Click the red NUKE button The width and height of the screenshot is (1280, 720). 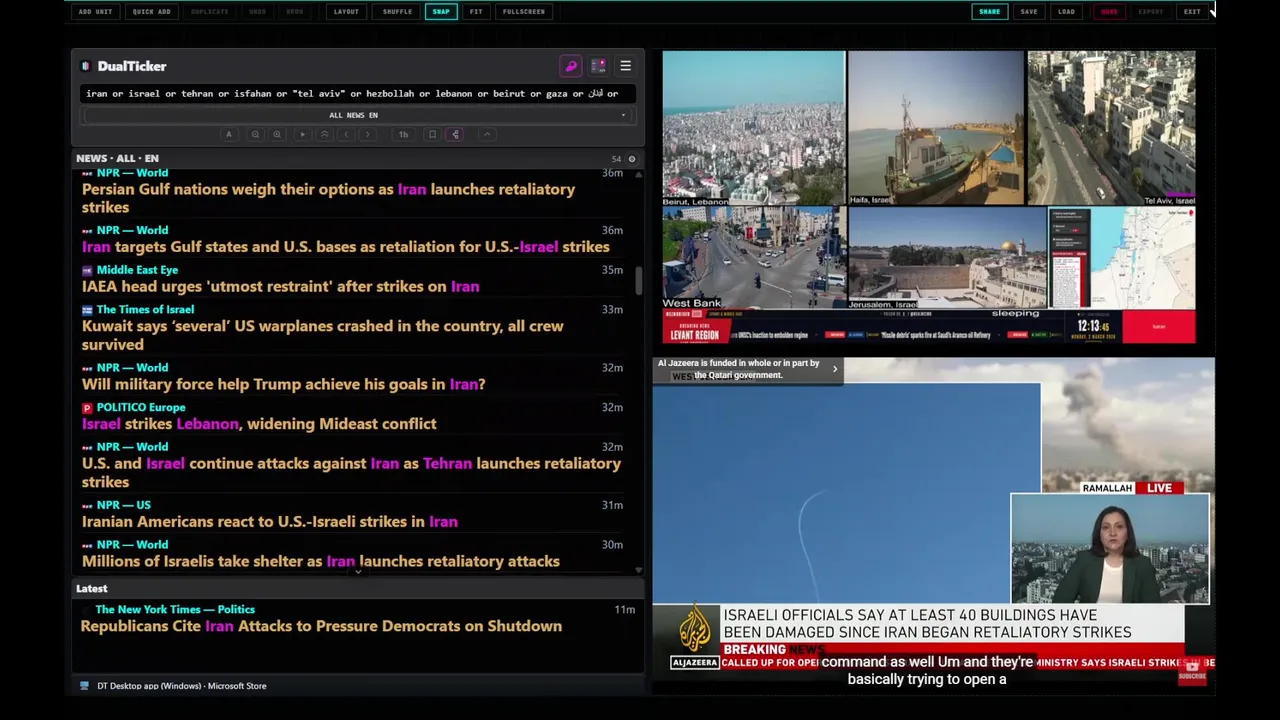point(1109,12)
